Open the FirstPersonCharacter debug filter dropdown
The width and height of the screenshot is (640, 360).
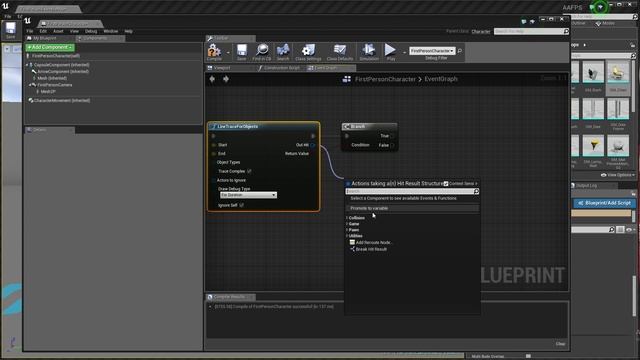click(x=432, y=51)
